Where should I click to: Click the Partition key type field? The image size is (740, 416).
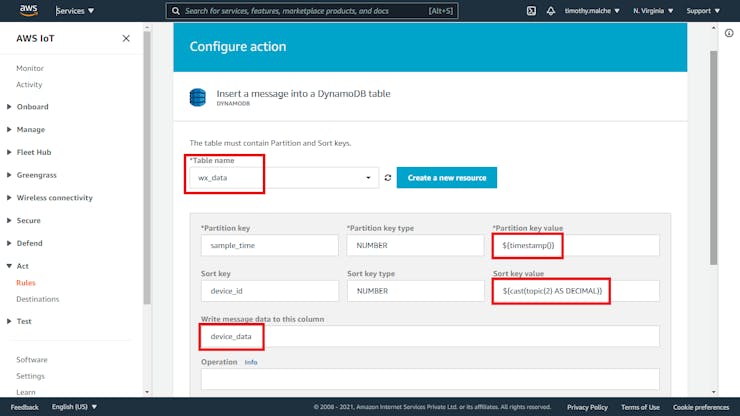click(x=415, y=246)
